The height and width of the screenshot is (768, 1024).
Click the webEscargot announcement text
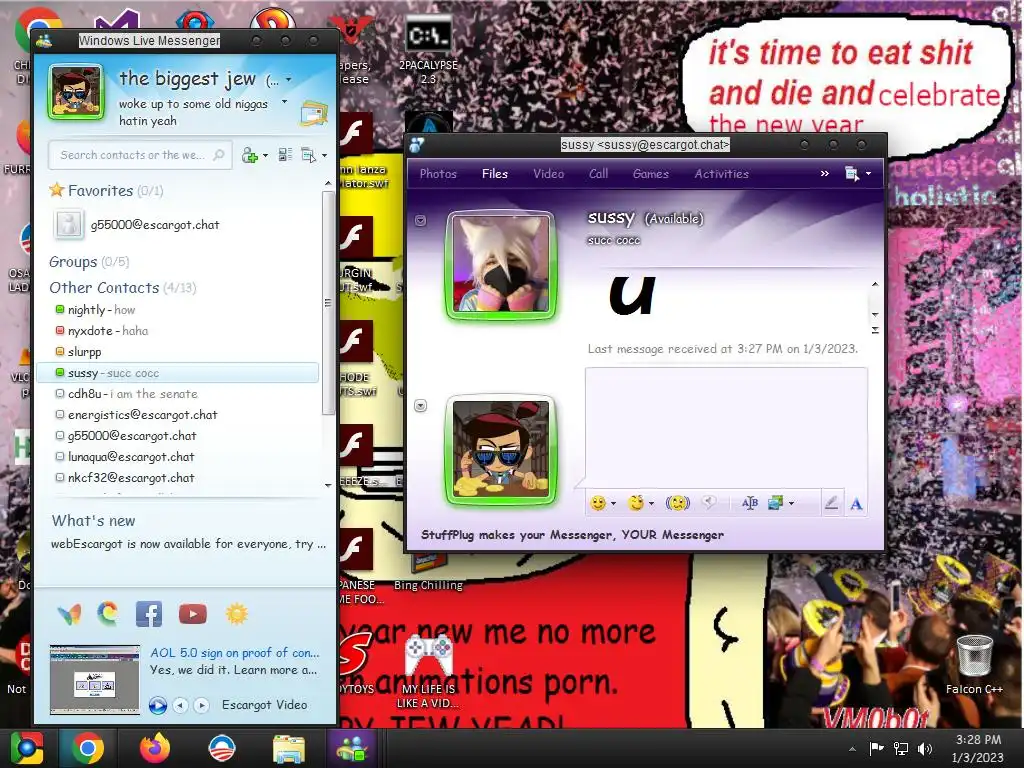point(188,544)
